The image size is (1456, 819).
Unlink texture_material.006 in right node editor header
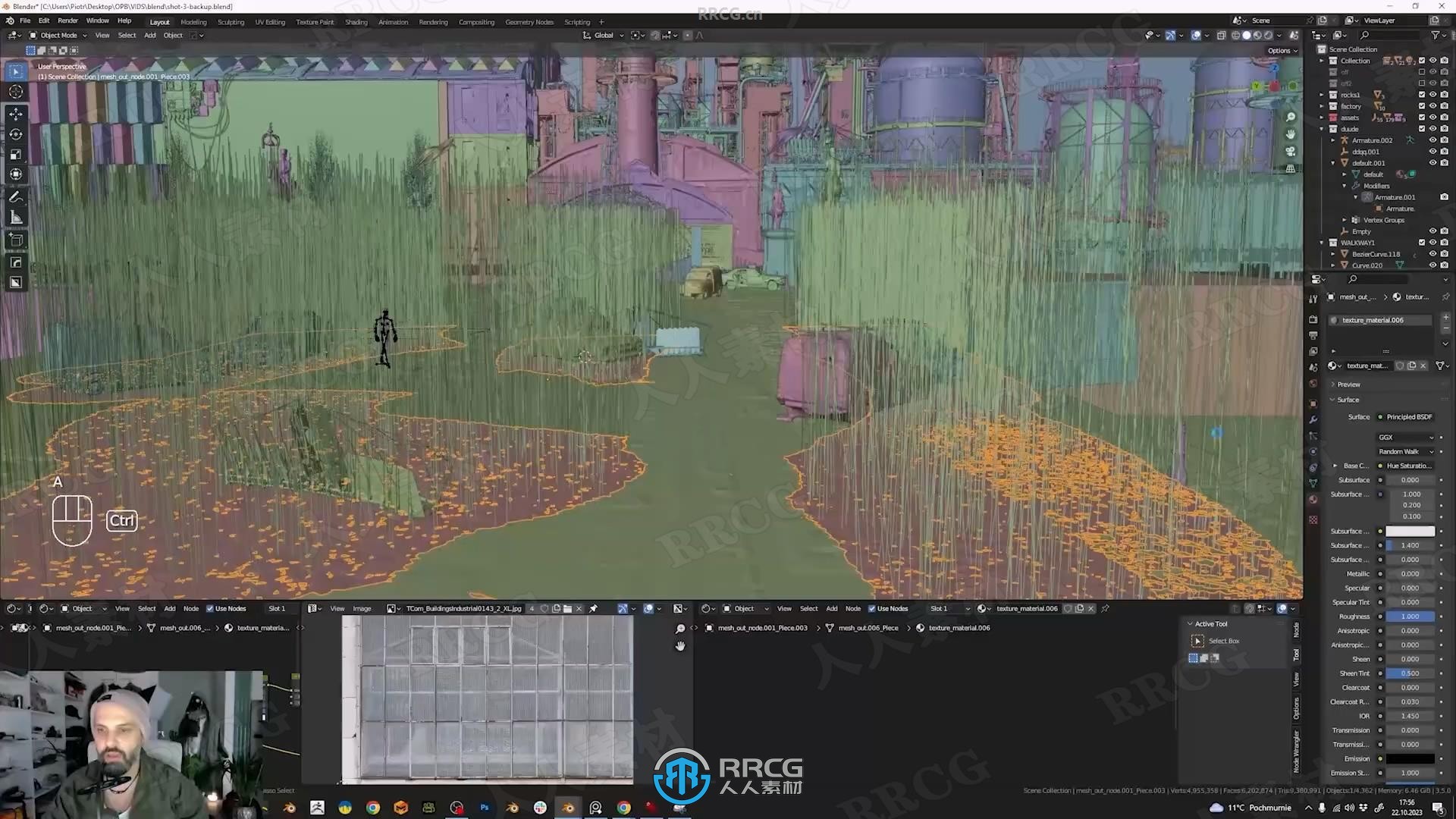click(1091, 608)
